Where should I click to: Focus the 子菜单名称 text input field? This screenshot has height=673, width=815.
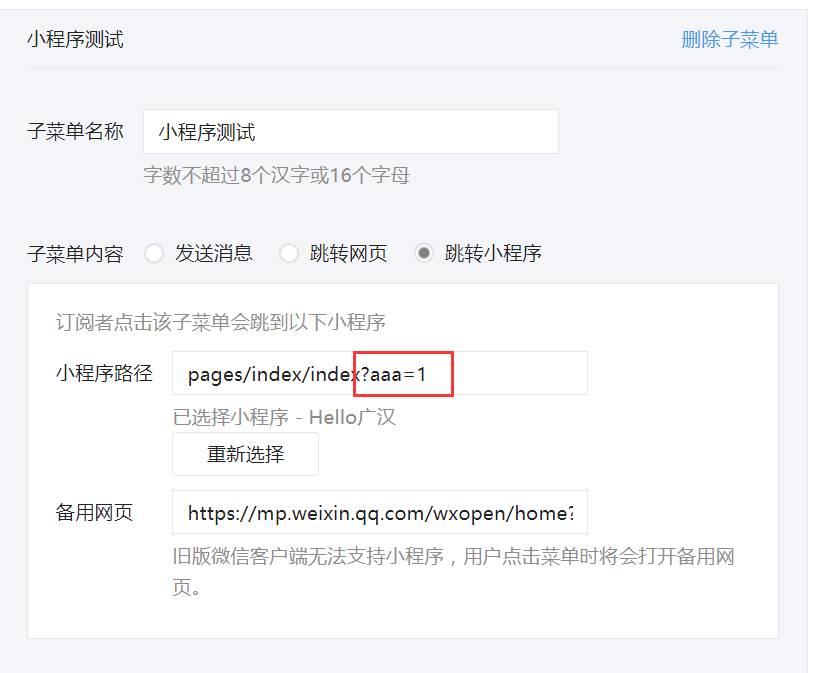coord(351,131)
